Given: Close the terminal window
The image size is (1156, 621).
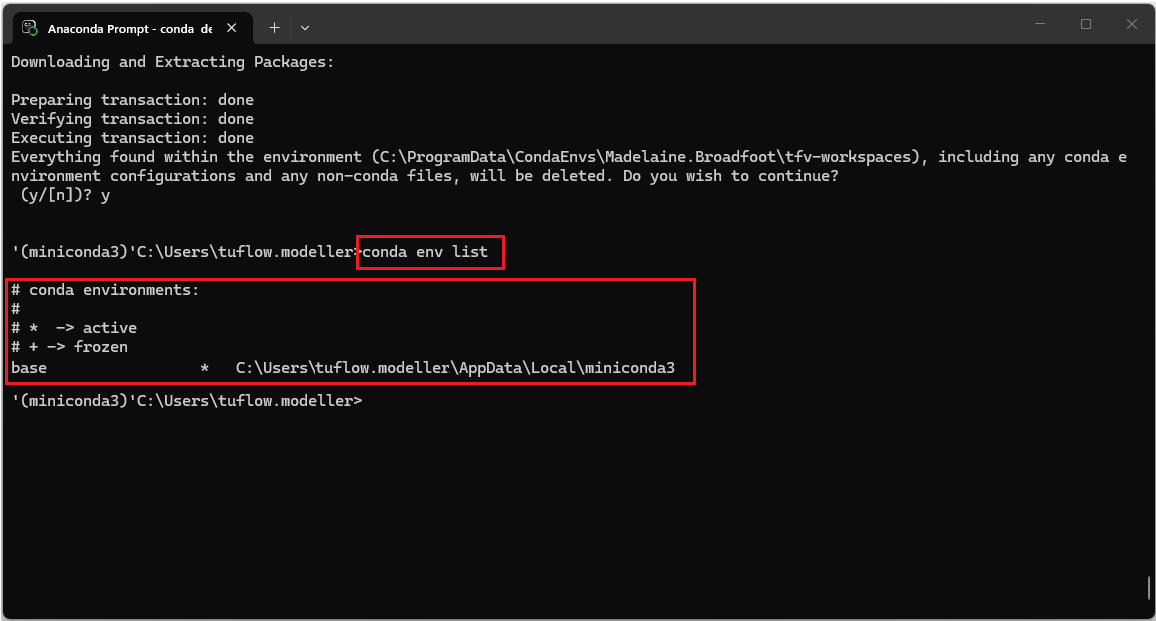Looking at the screenshot, I should pos(1132,25).
